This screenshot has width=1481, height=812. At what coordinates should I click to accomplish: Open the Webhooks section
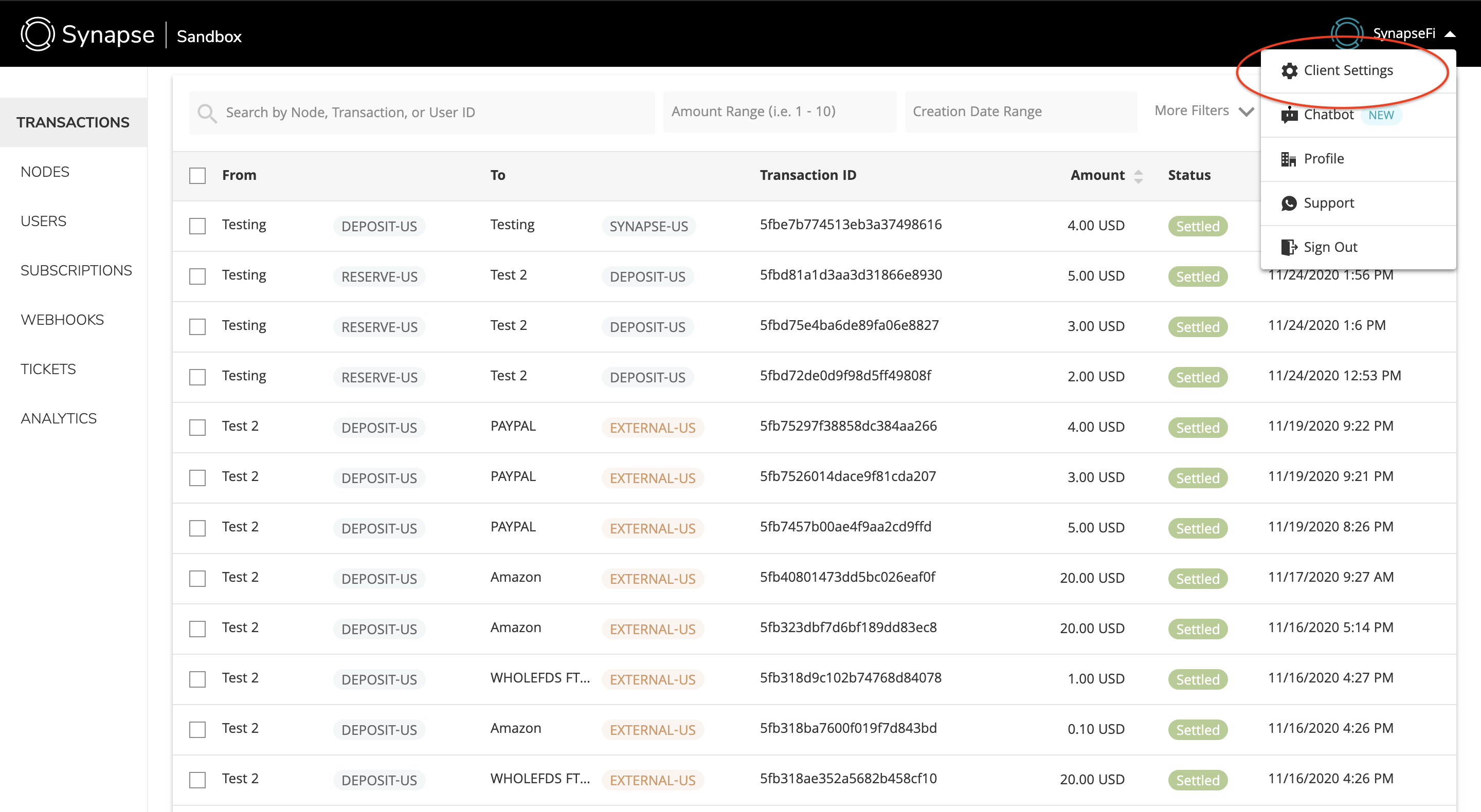click(x=62, y=320)
